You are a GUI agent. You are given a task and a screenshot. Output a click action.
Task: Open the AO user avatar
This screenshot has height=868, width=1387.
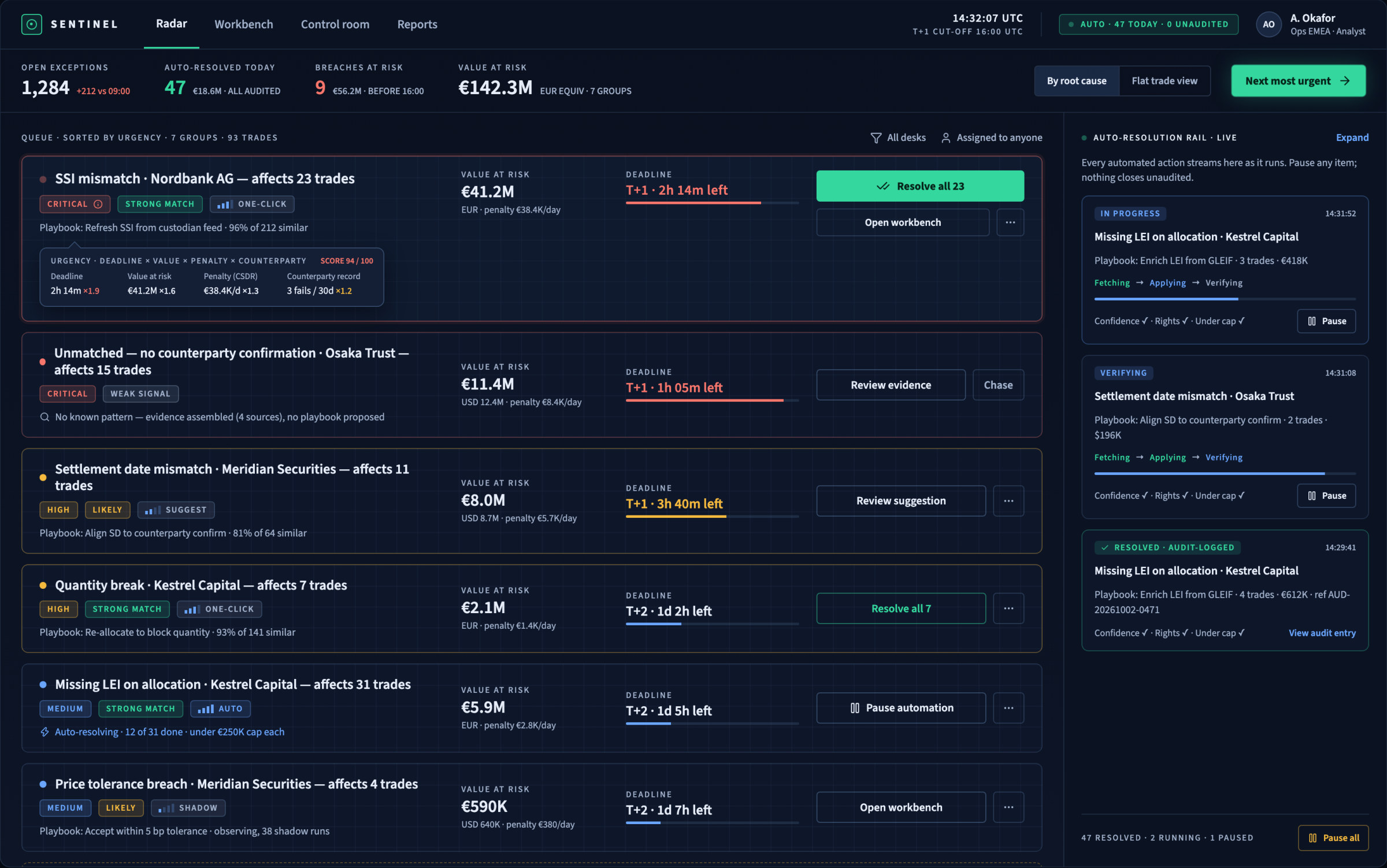1268,24
